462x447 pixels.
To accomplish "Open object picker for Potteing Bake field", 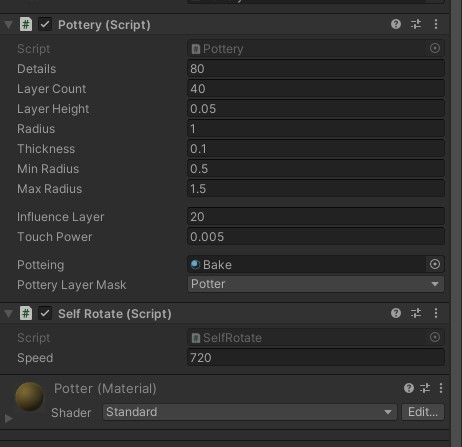I will point(435,264).
